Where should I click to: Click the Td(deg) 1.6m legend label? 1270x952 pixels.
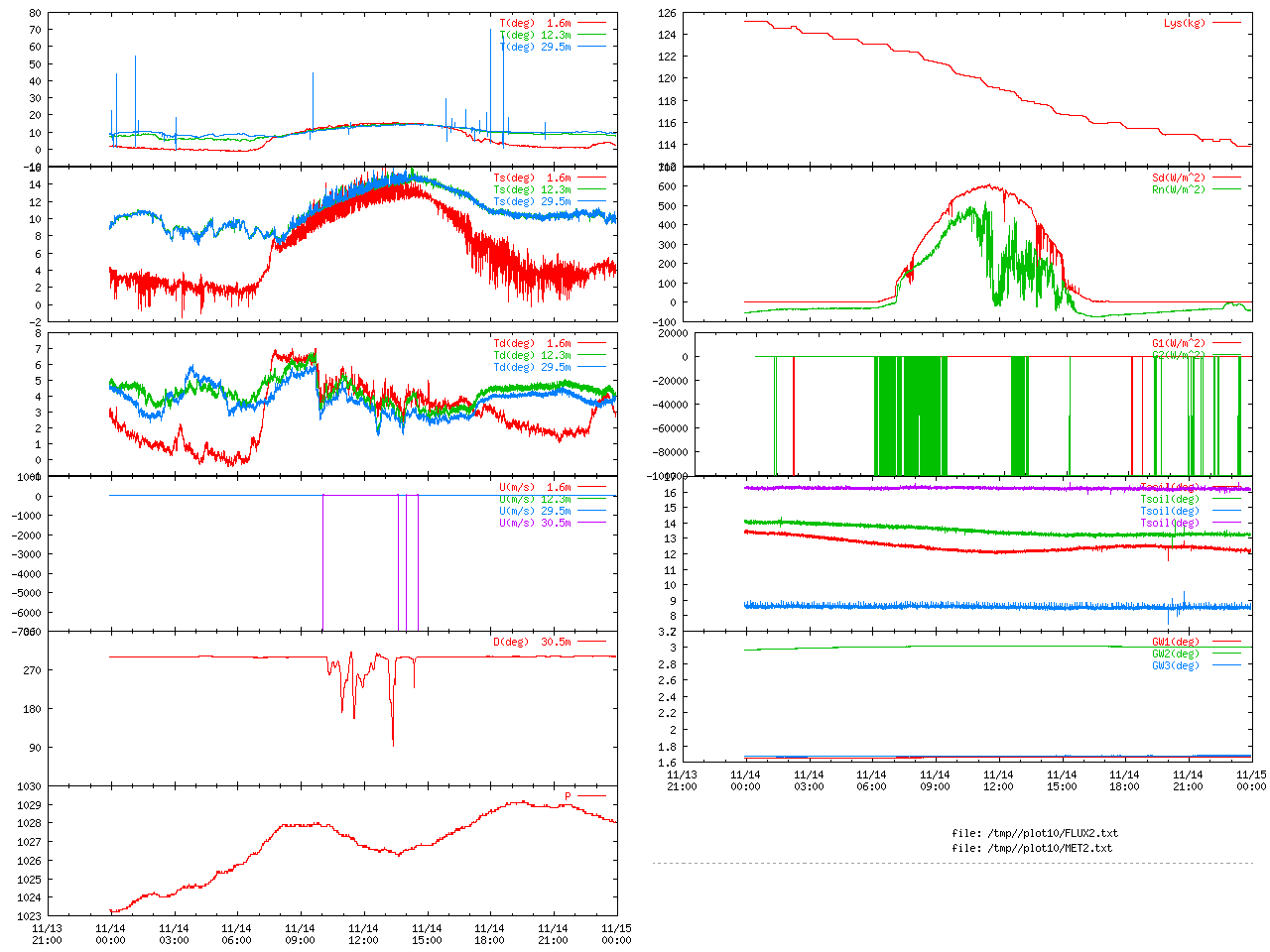tap(532, 343)
